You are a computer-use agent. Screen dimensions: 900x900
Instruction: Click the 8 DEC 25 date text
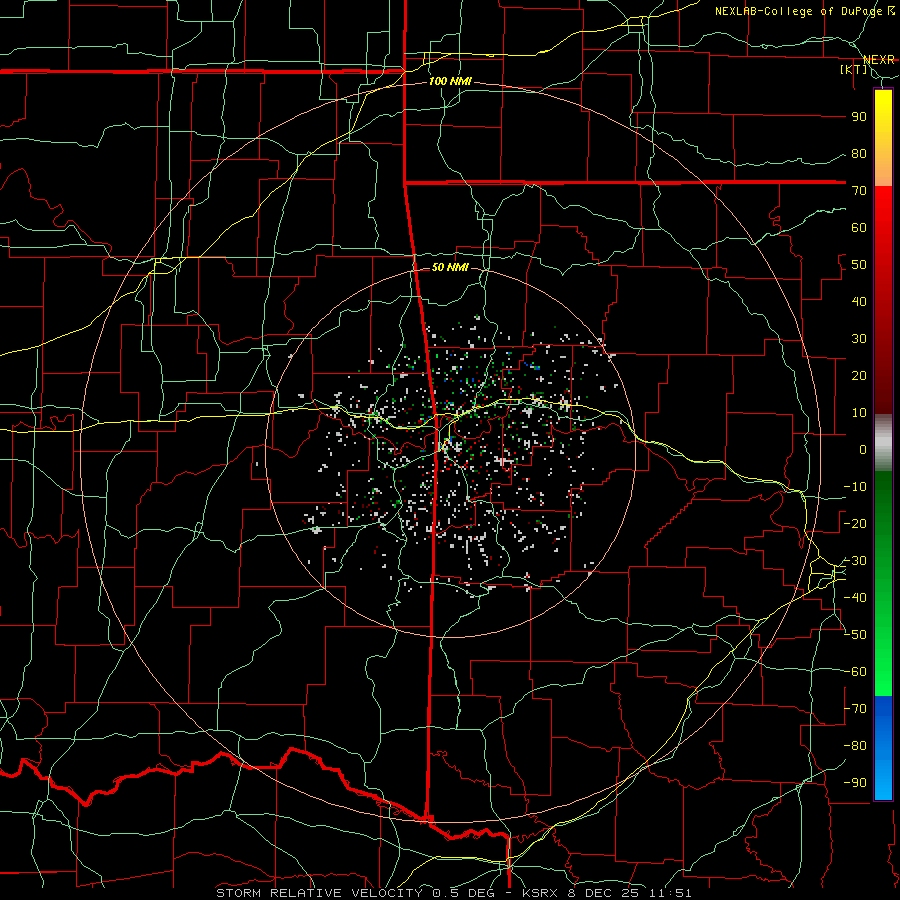click(x=603, y=893)
